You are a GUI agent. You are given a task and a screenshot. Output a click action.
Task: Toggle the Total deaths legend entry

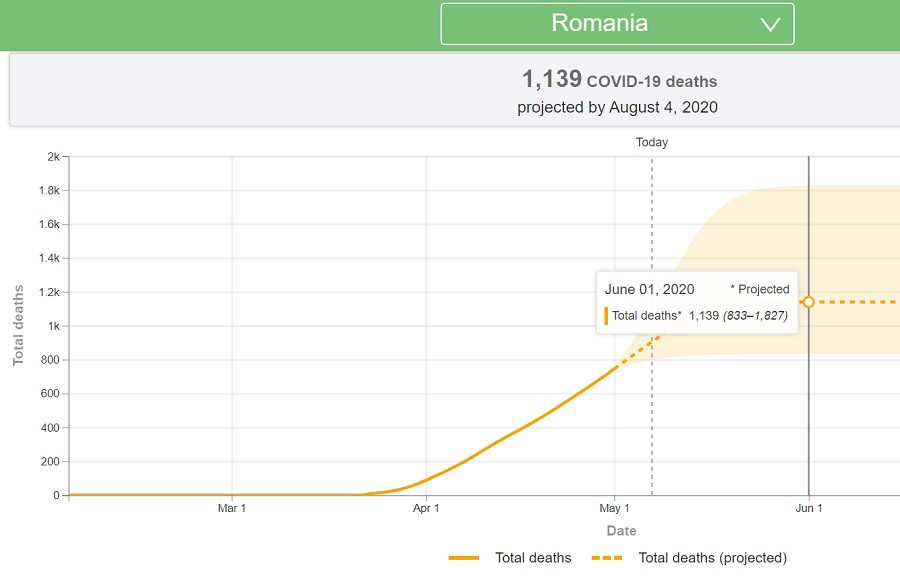pyautogui.click(x=532, y=558)
